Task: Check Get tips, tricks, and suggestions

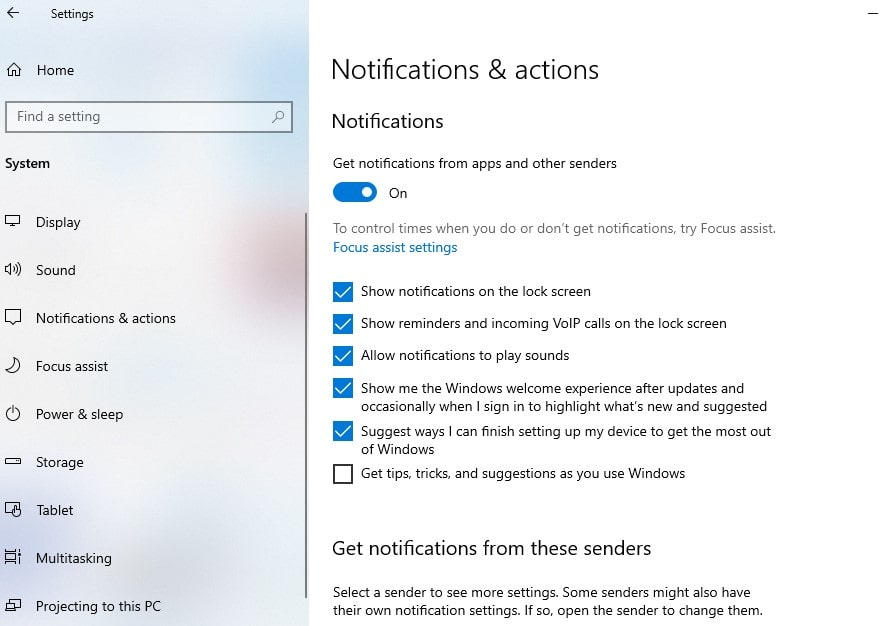Action: point(342,473)
